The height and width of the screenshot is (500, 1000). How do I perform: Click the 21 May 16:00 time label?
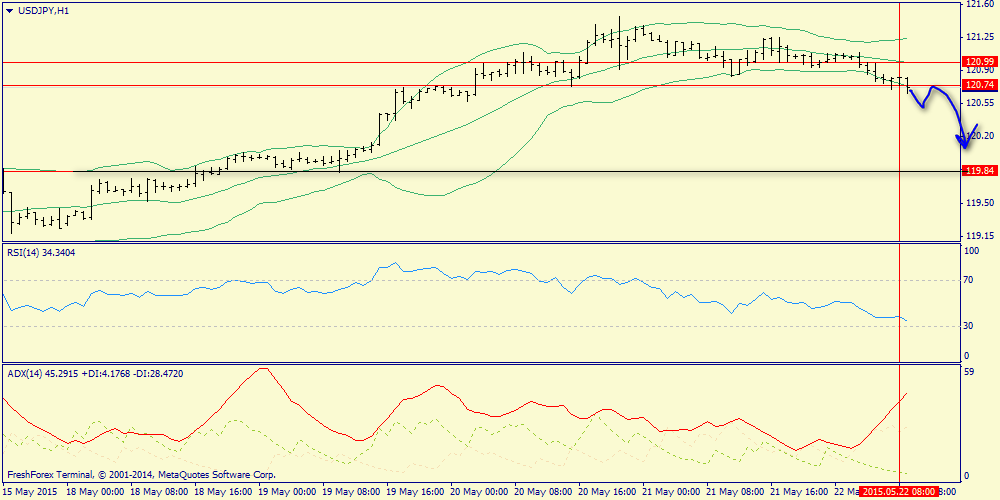pyautogui.click(x=798, y=492)
